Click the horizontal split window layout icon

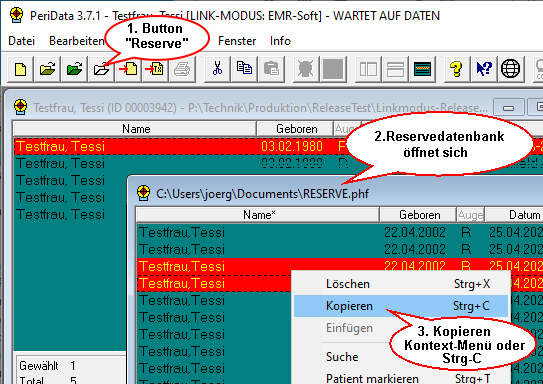point(395,69)
